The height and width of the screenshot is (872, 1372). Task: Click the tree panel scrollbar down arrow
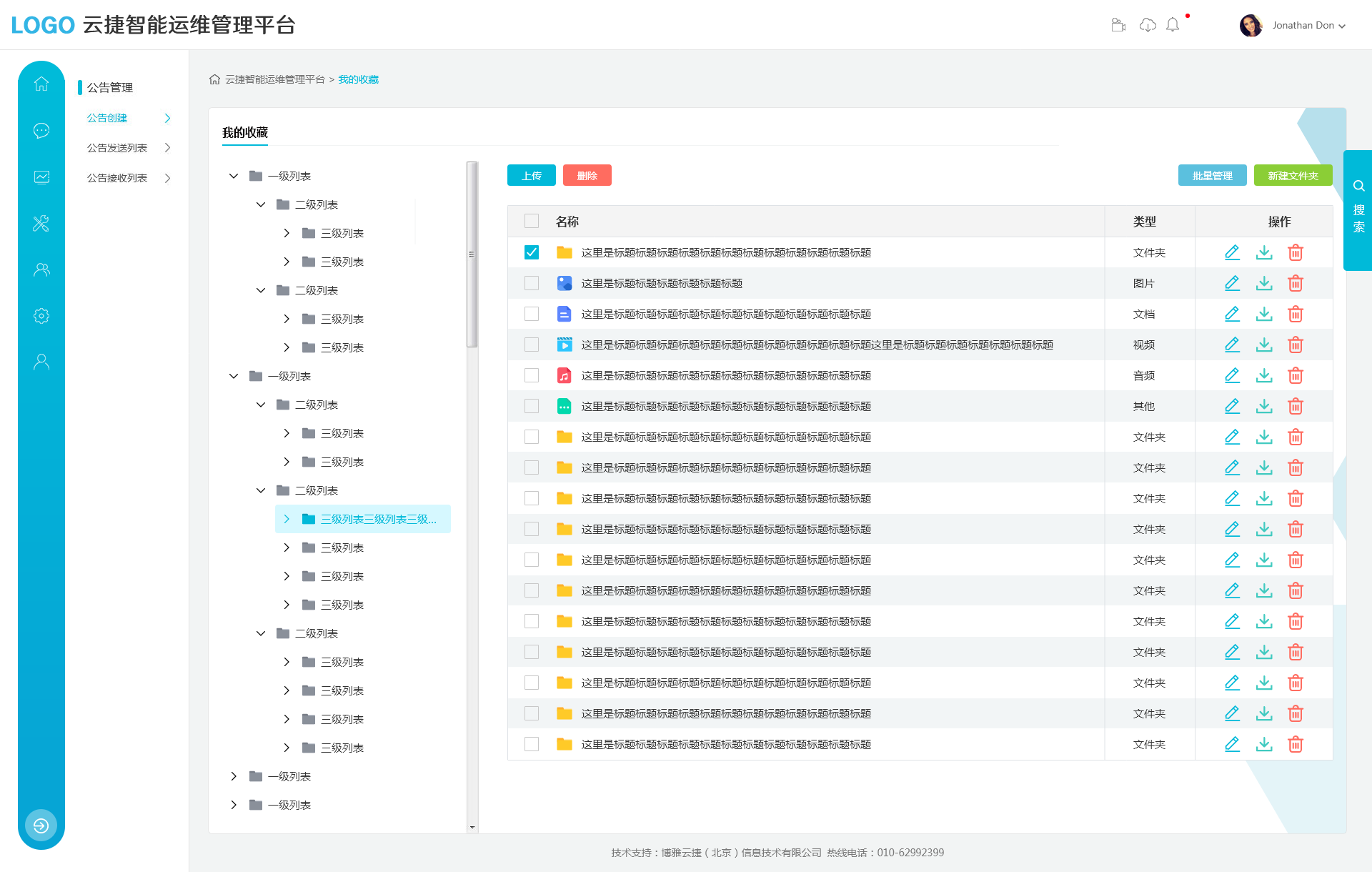pos(472,828)
